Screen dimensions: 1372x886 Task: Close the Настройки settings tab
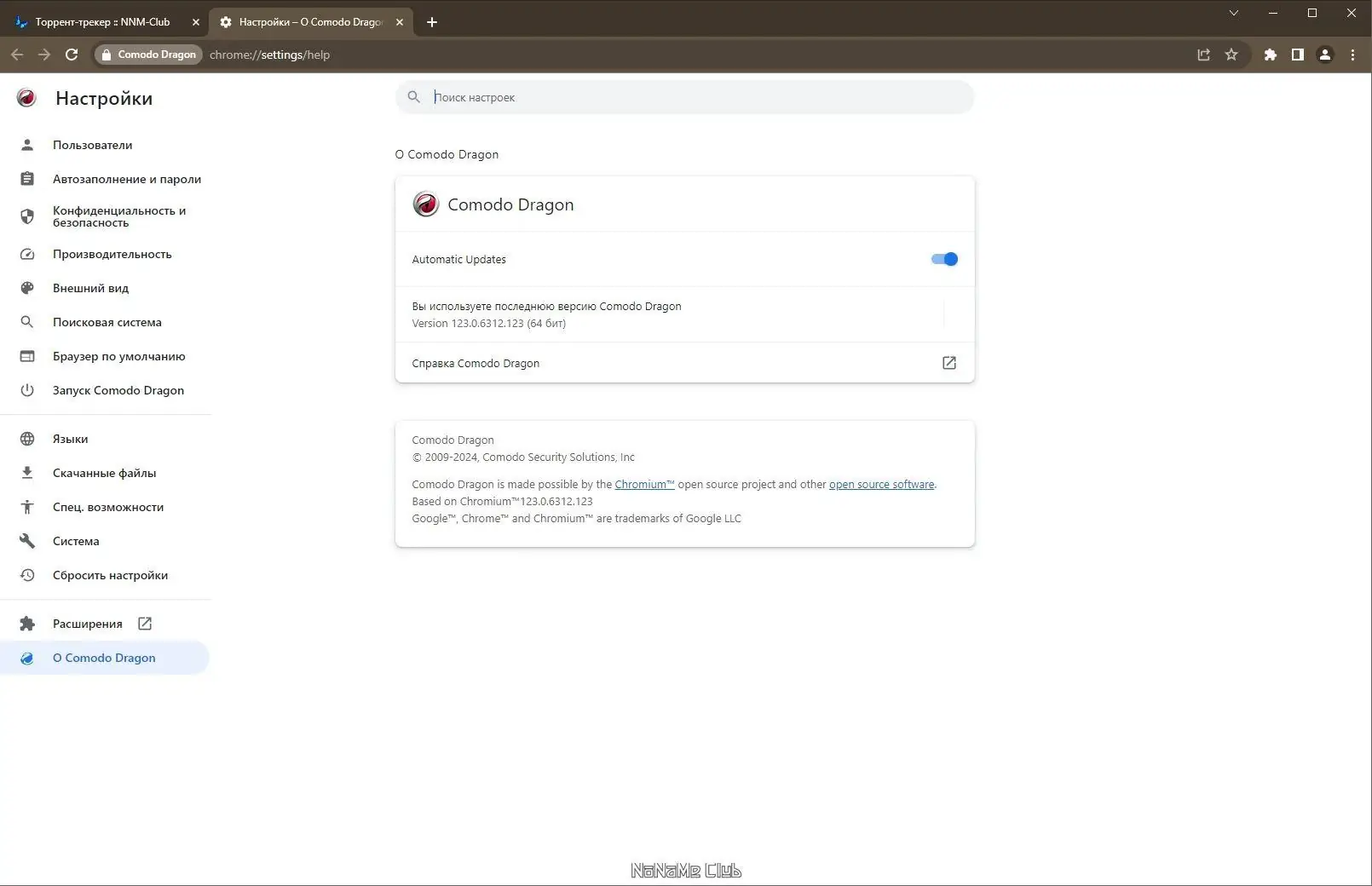(400, 22)
